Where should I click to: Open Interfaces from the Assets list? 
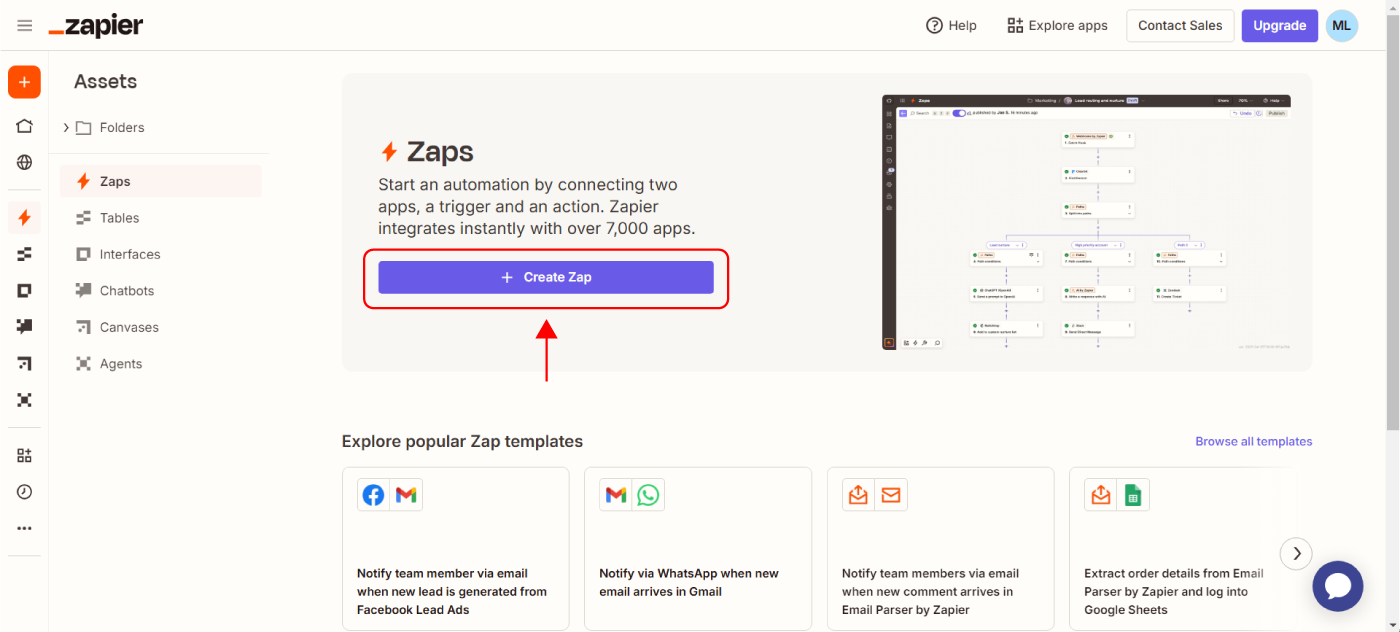pyautogui.click(x=129, y=254)
